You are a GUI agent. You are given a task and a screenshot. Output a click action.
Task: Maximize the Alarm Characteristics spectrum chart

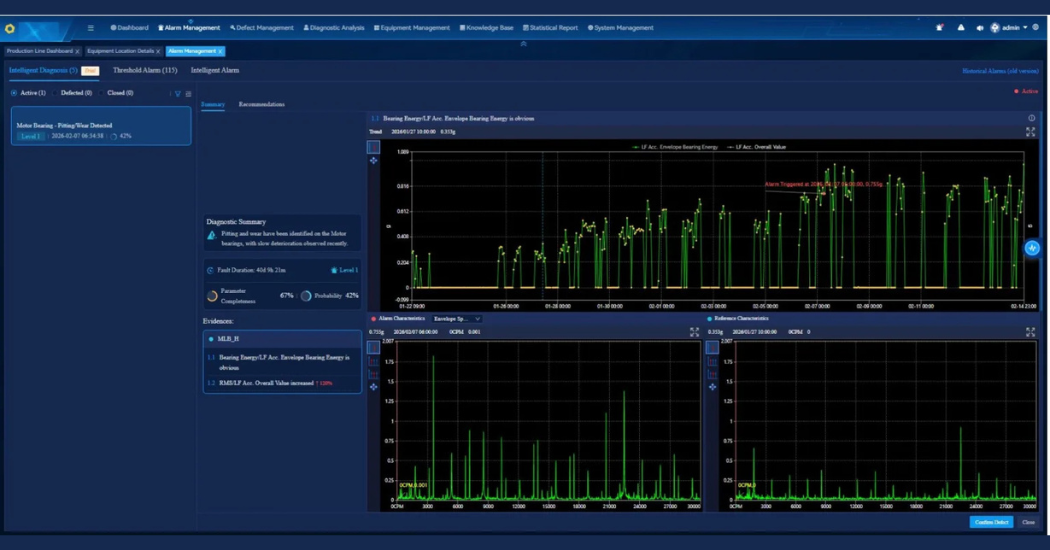[x=694, y=332]
